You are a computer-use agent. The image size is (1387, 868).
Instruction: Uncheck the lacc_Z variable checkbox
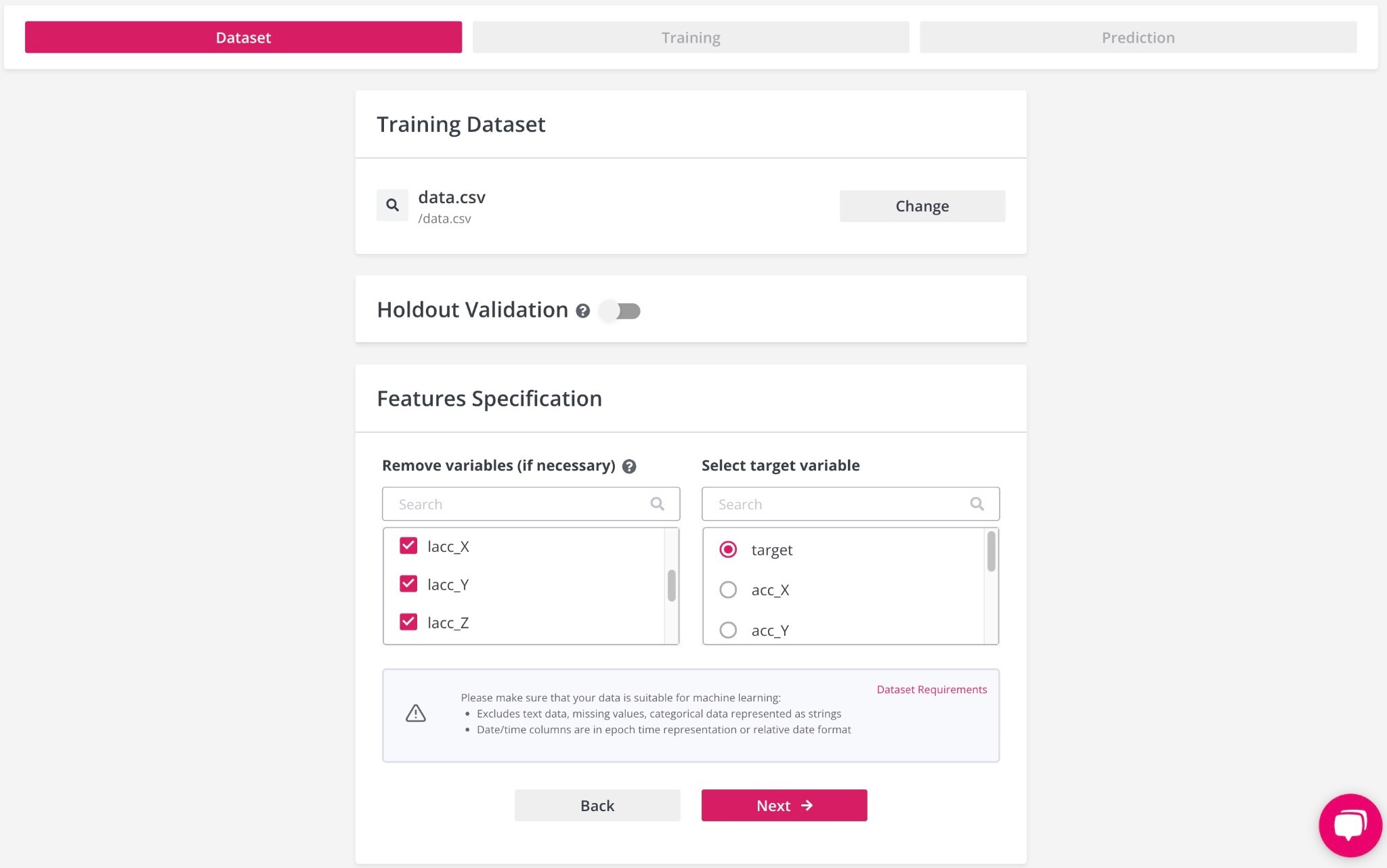[408, 622]
